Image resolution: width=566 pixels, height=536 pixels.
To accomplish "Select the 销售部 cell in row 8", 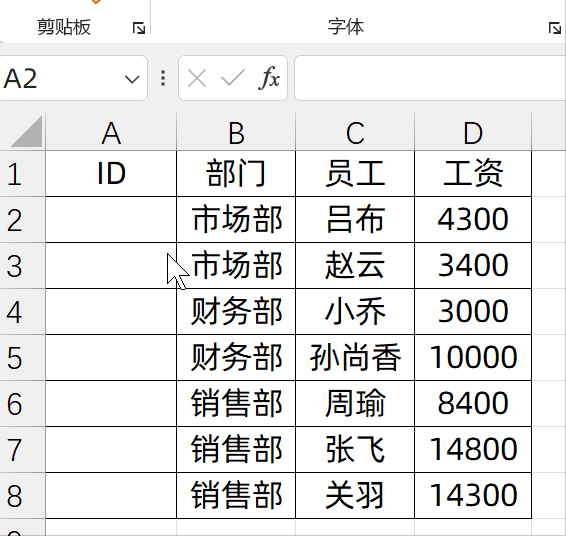I will [236, 495].
